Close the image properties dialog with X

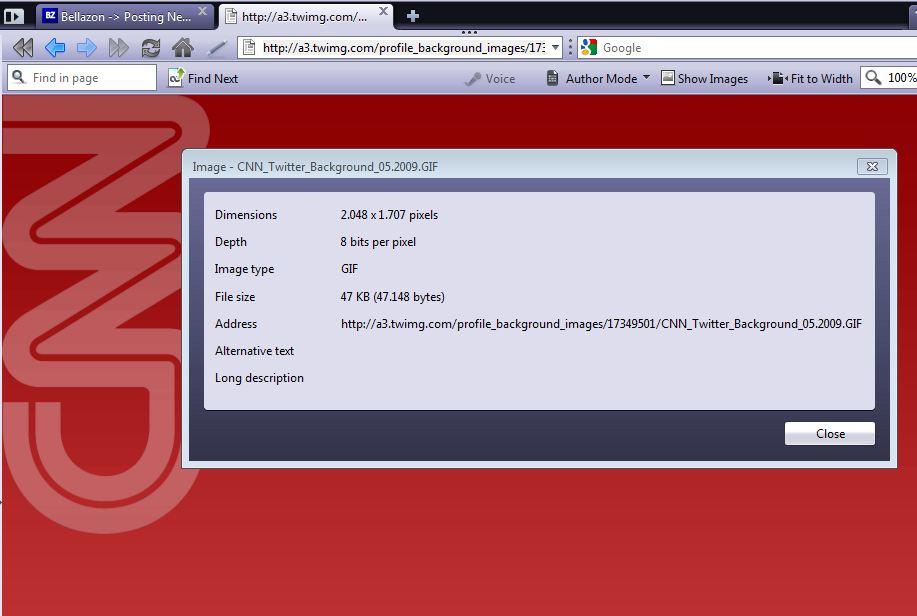pyautogui.click(x=872, y=166)
